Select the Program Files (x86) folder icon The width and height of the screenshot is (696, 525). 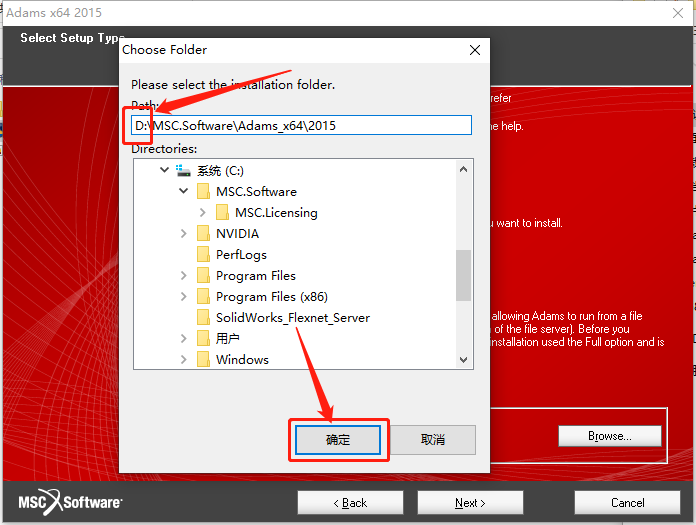click(x=203, y=296)
